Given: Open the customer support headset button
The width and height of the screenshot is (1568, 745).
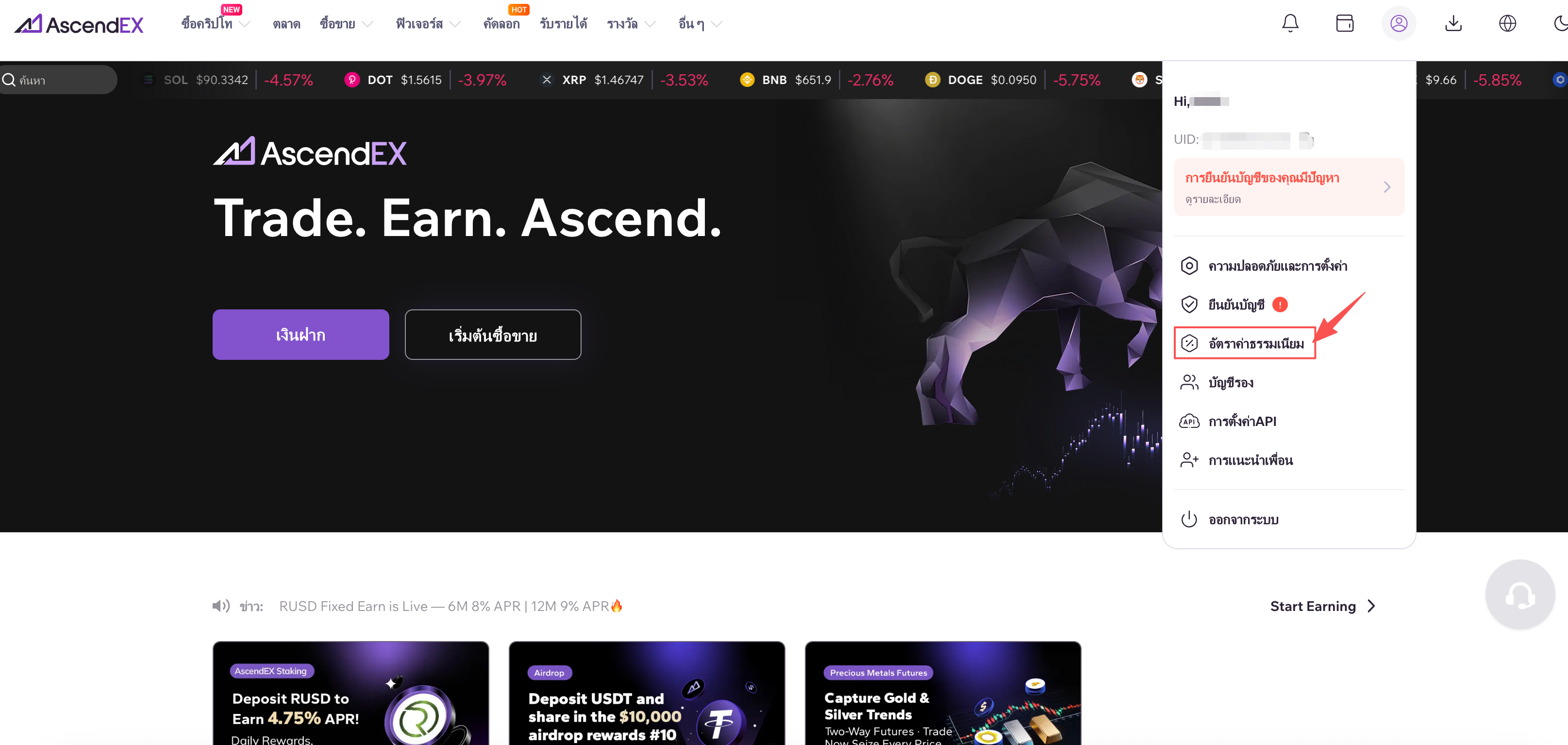Looking at the screenshot, I should coord(1519,595).
